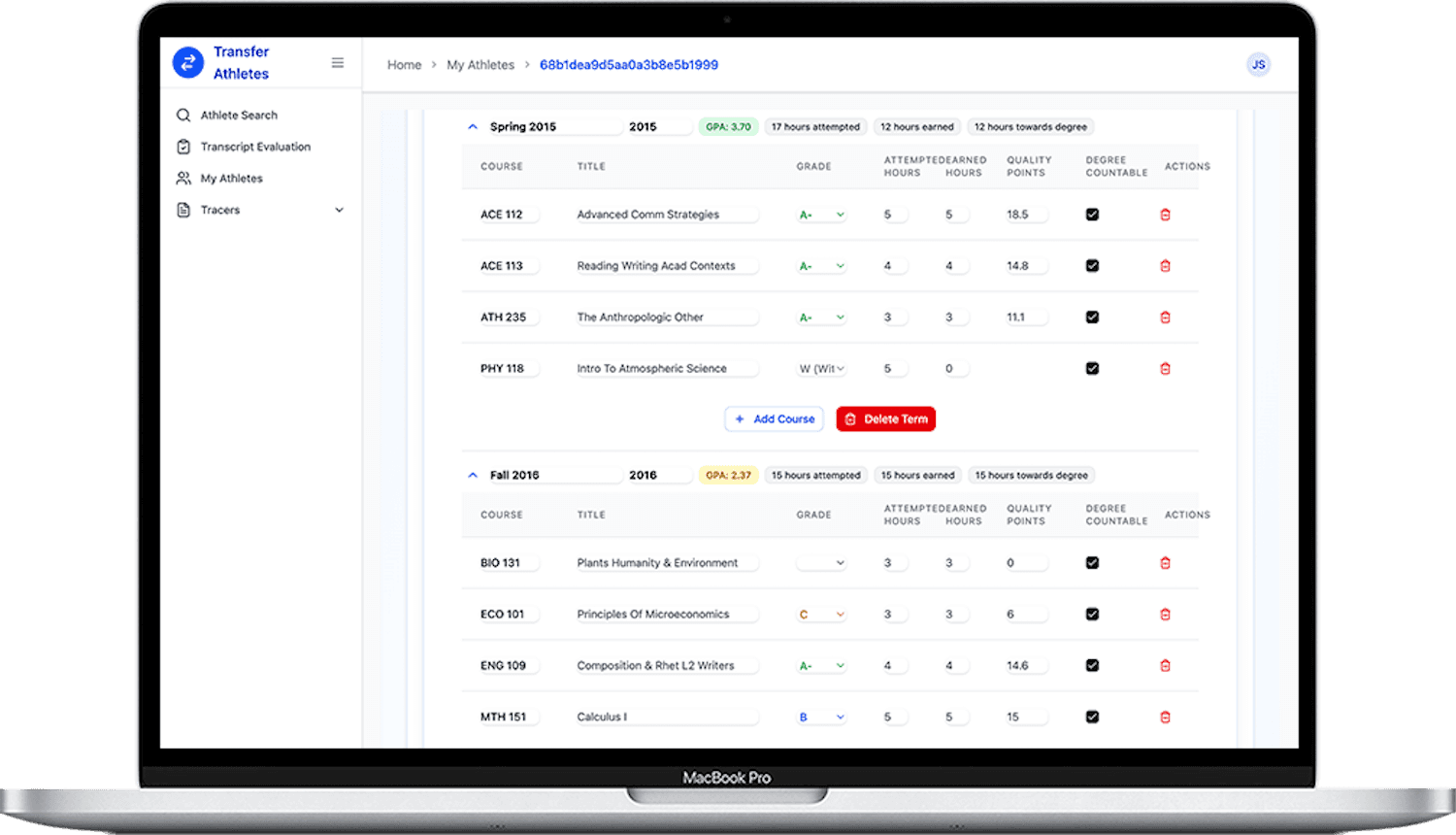Toggle the sidebar hamburger menu

tap(338, 63)
